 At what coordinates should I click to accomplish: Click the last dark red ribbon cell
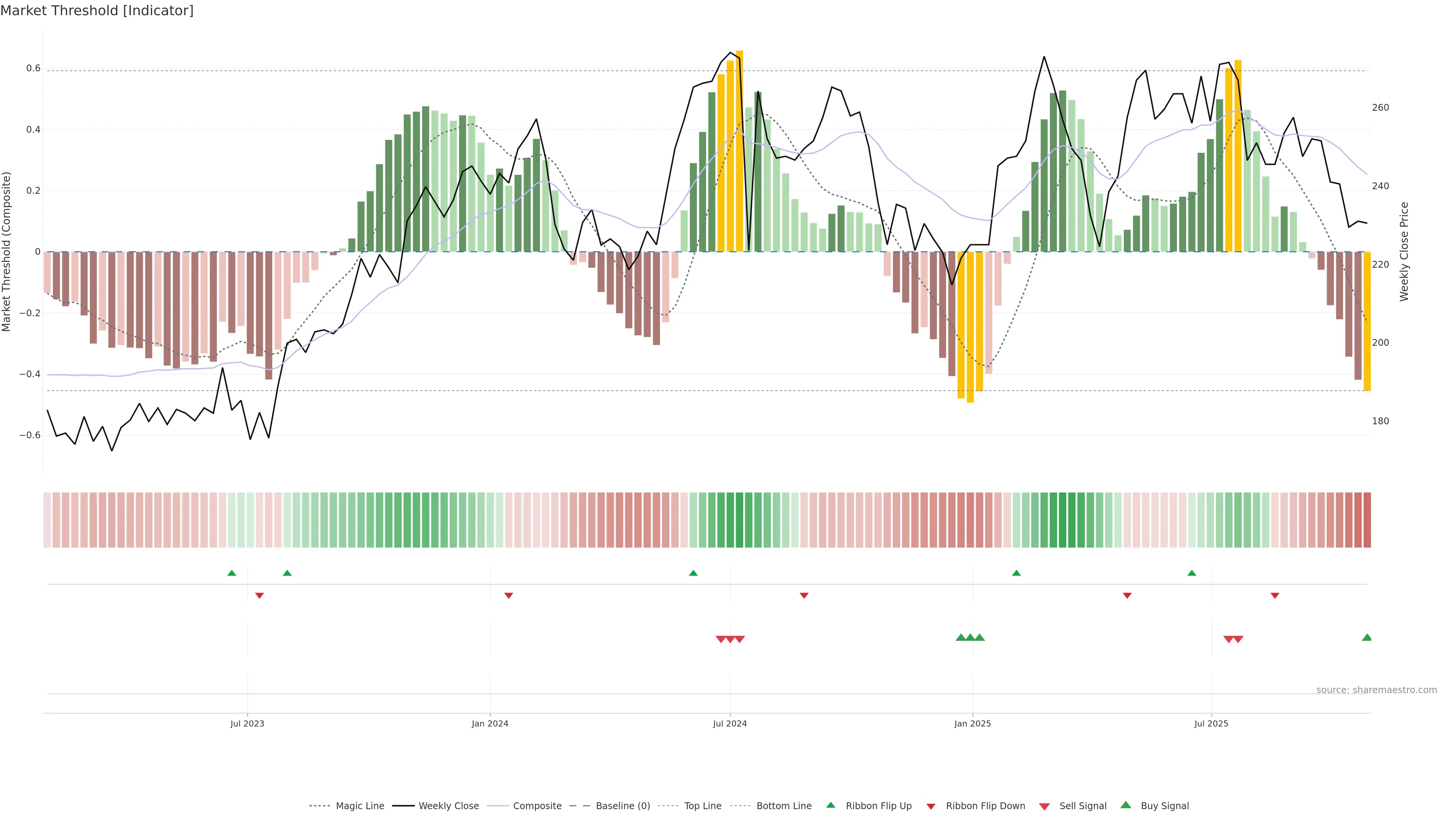tap(1367, 519)
